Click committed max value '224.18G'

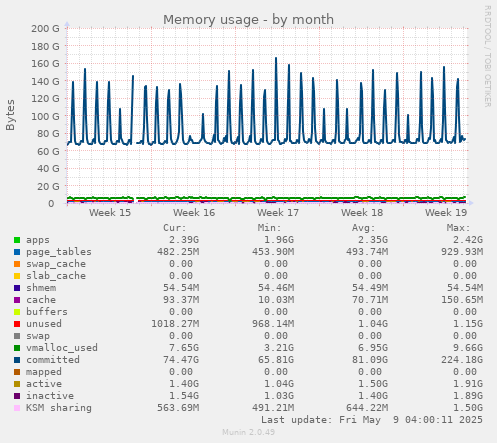462,360
